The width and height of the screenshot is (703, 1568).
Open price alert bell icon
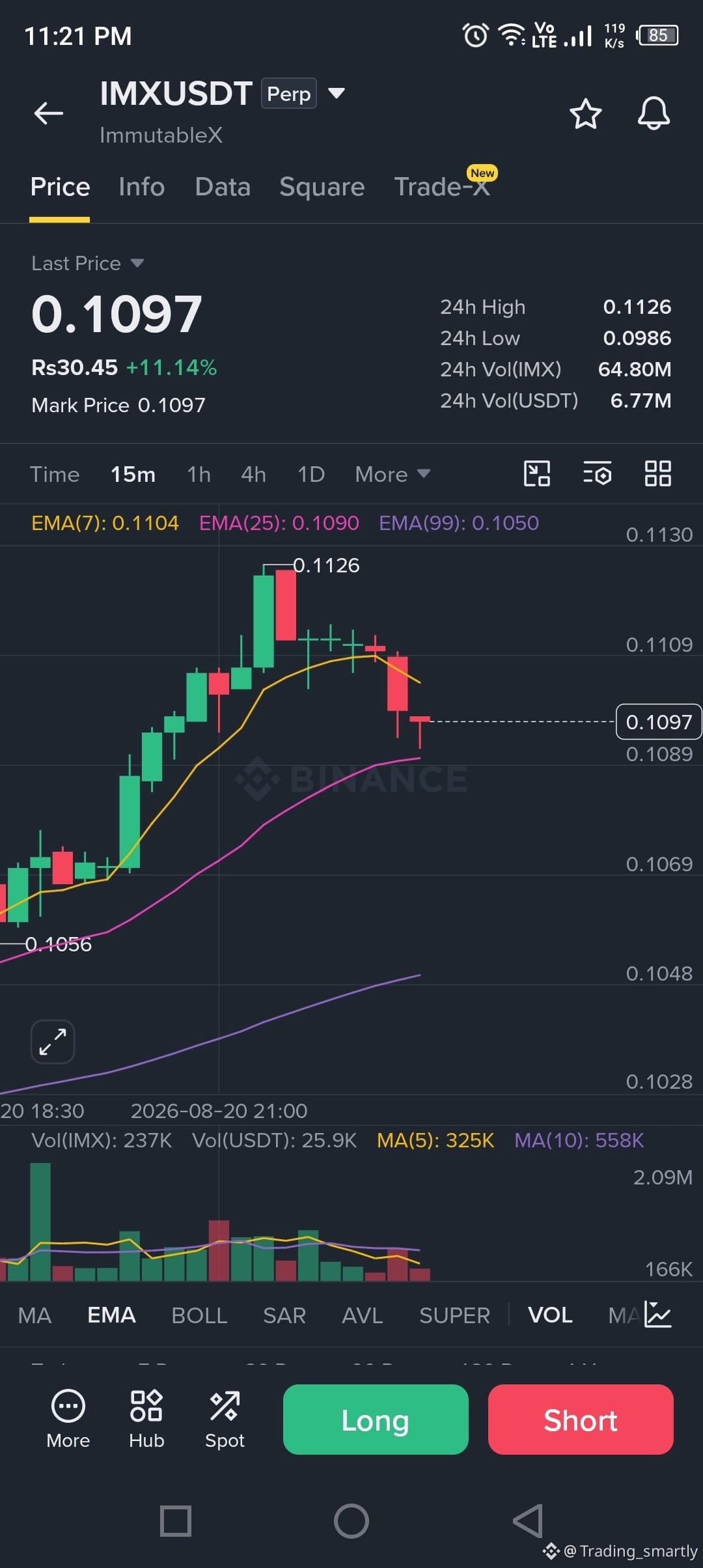point(654,113)
